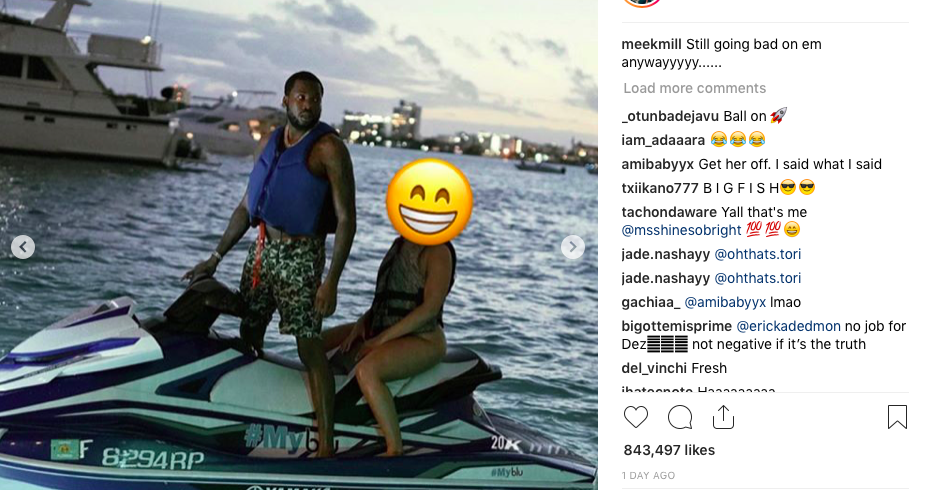Image resolution: width=932 pixels, height=490 pixels.
Task: View the 843,497 likes list
Action: click(x=669, y=450)
